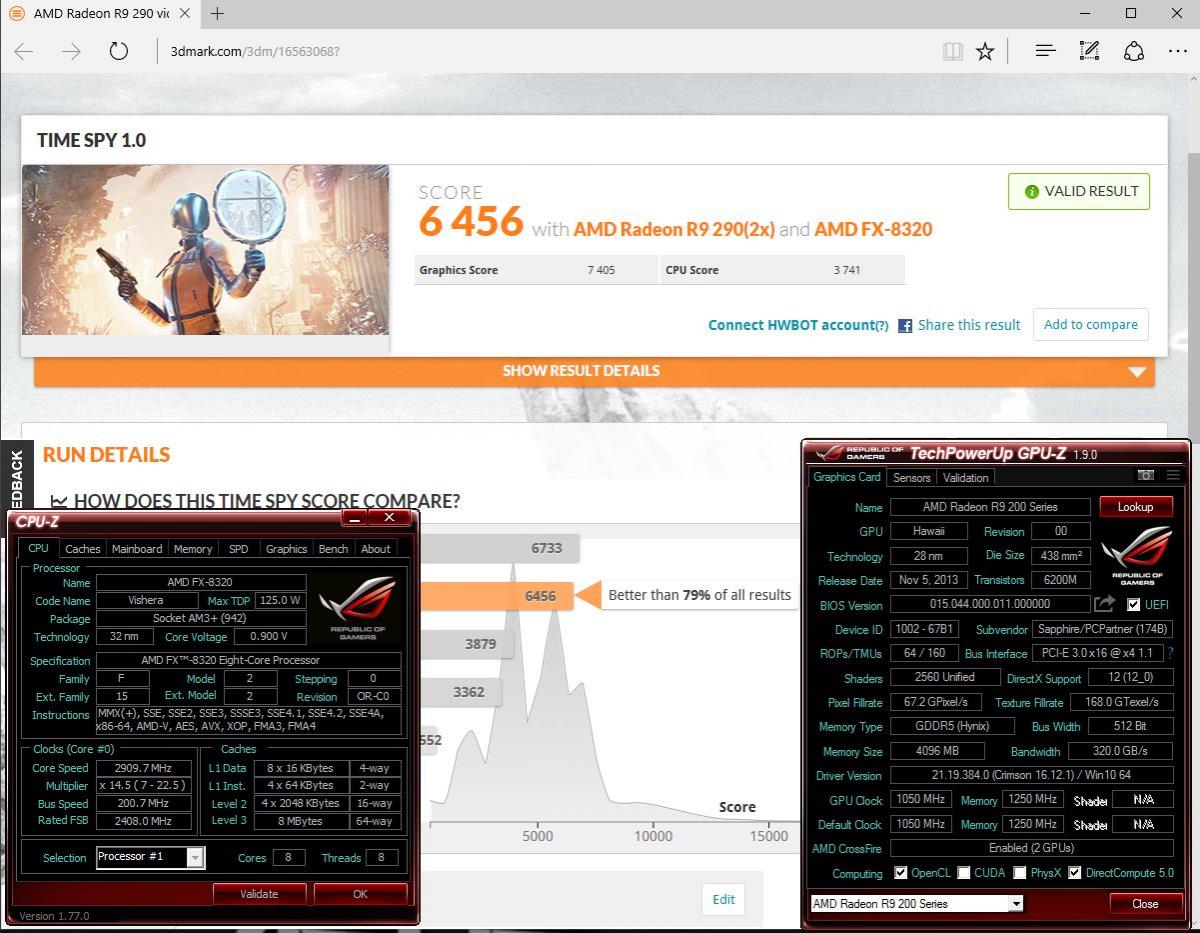1200x933 pixels.
Task: Select the CPU tab in CPU-Z
Action: click(x=38, y=548)
